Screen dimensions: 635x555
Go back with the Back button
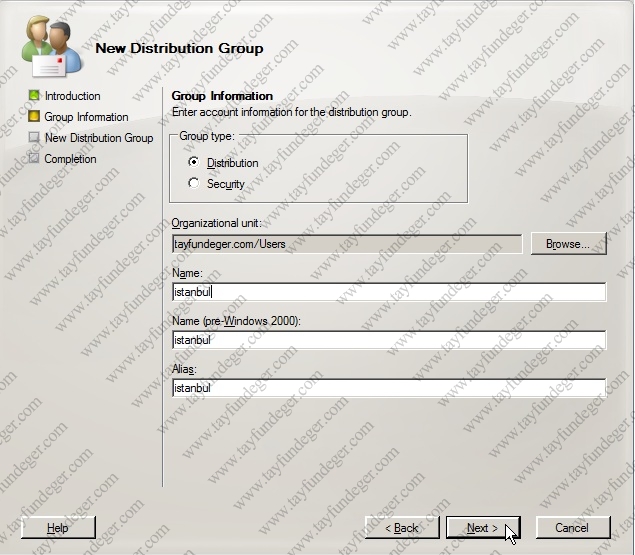pos(402,527)
